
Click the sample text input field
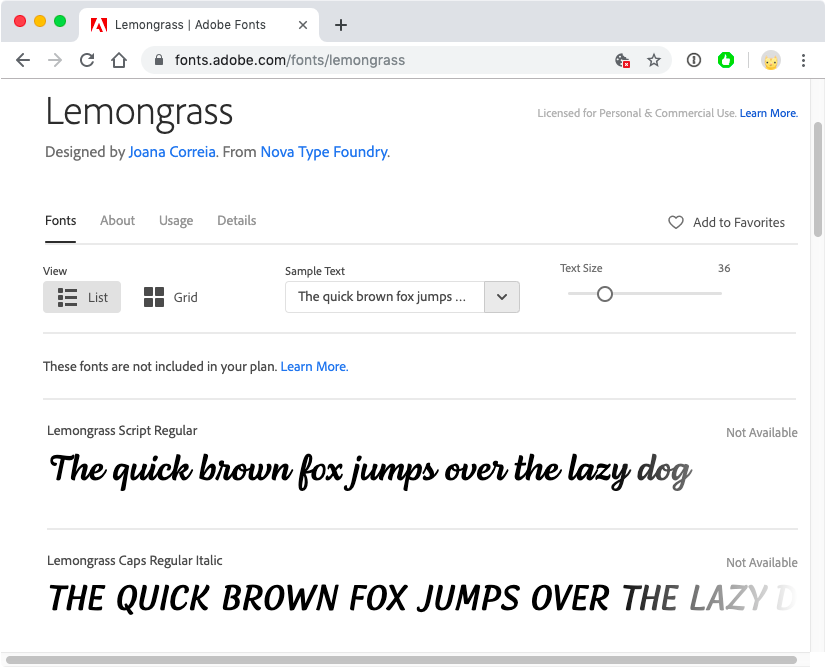[385, 297]
